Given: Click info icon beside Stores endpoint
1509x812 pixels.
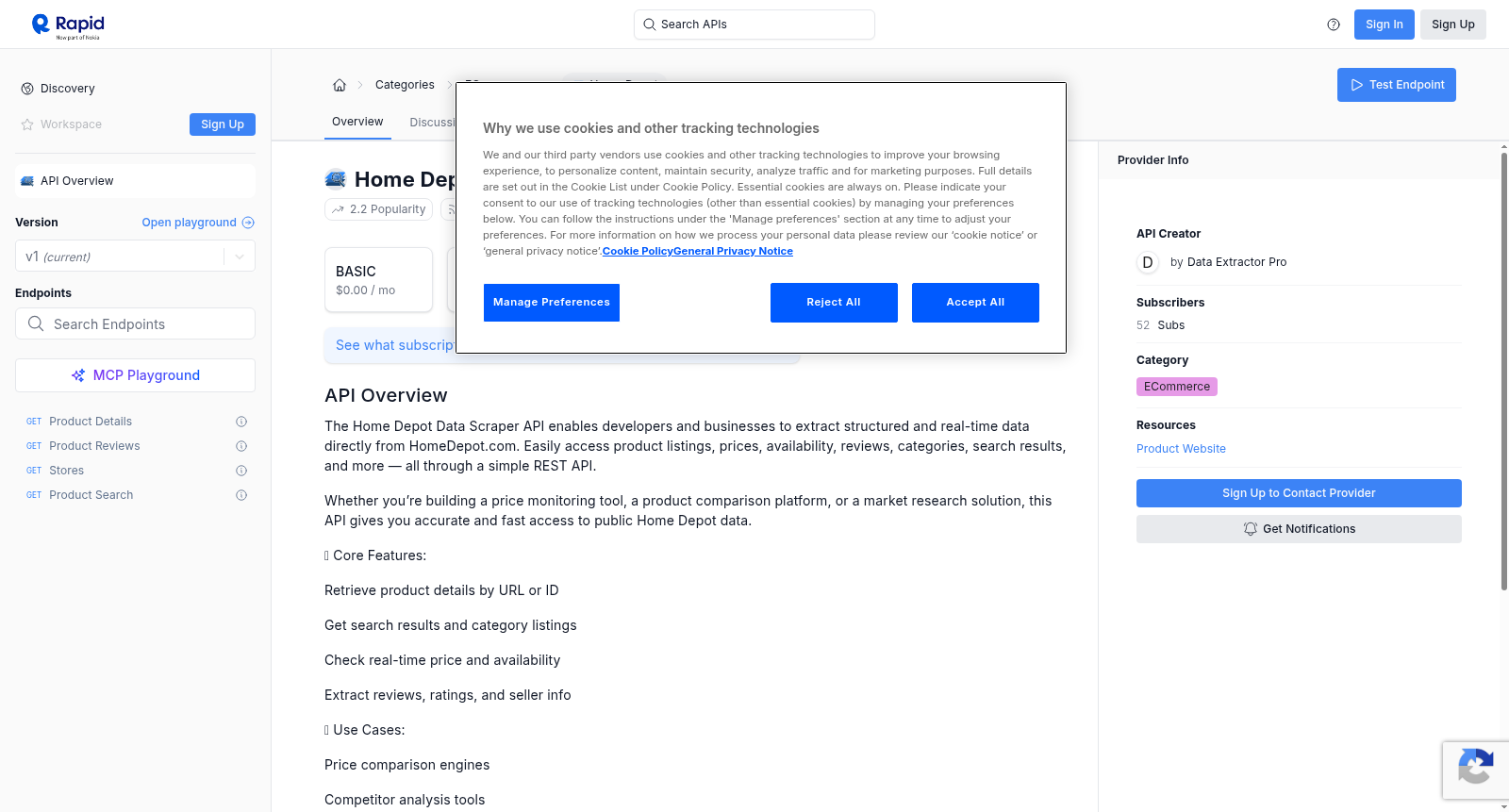Looking at the screenshot, I should coord(241,471).
